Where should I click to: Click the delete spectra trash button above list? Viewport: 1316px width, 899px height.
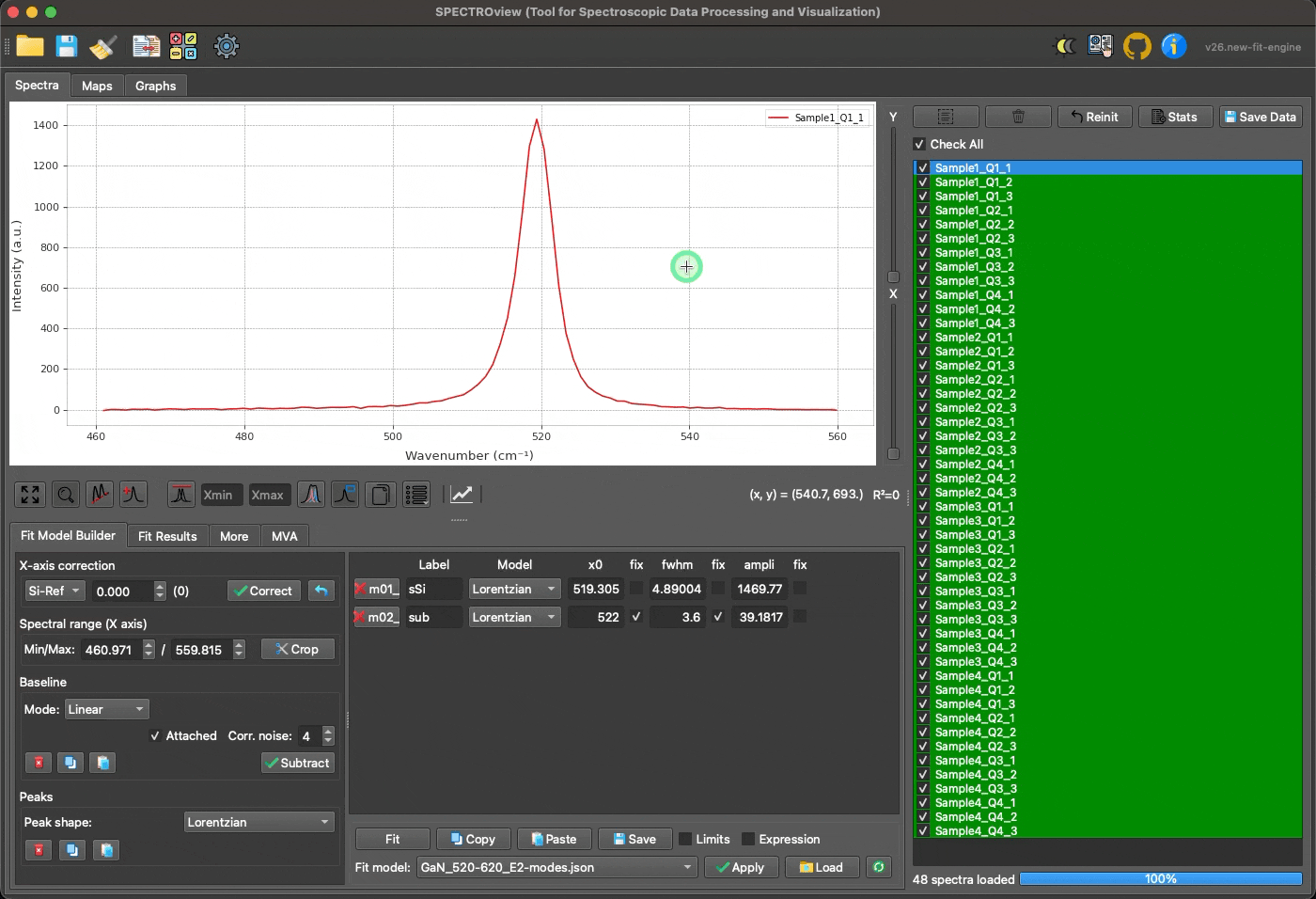click(x=1018, y=117)
